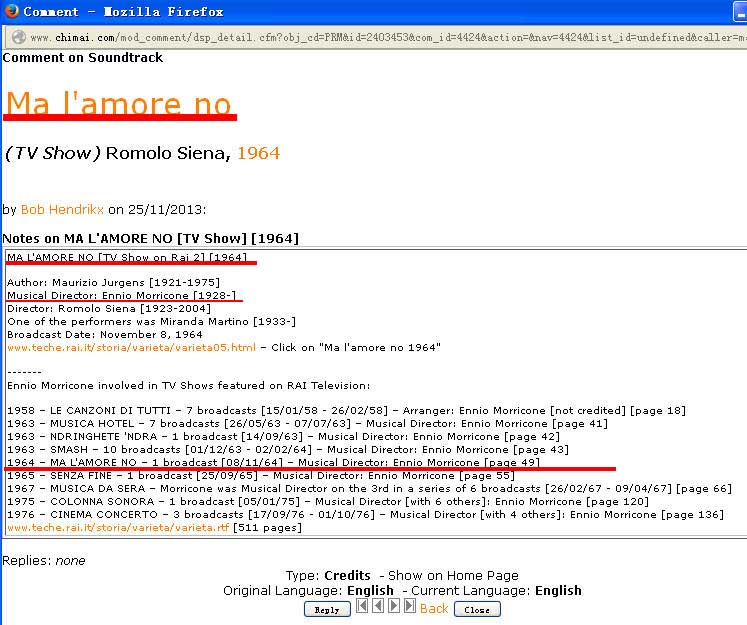
Task: Go to the next comment using the right arrow
Action: click(x=394, y=605)
